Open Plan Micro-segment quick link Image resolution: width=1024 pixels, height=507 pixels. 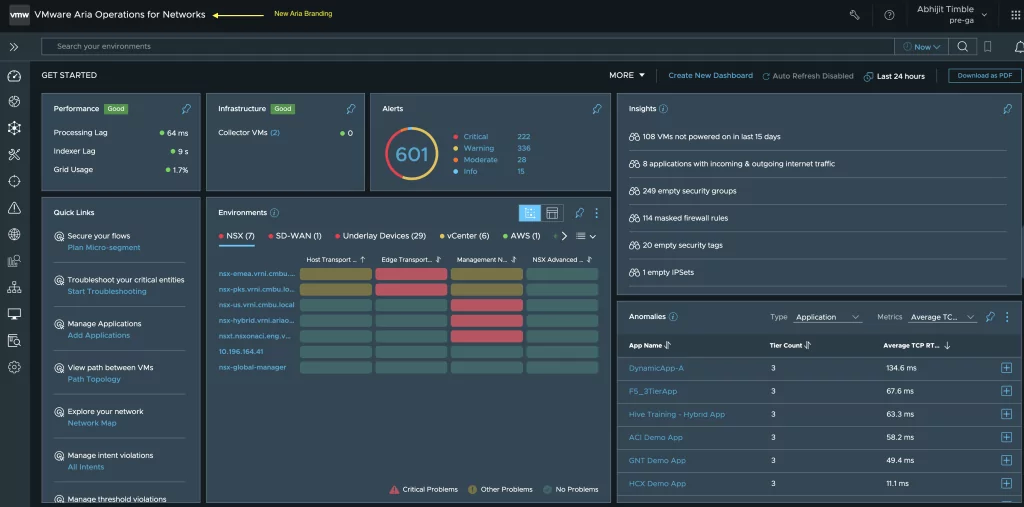(x=104, y=248)
